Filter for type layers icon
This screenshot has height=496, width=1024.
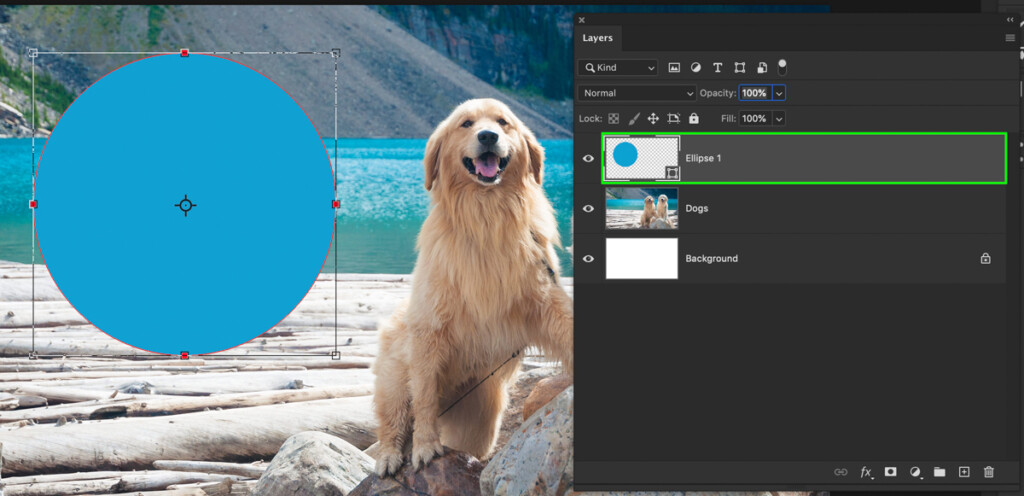(x=717, y=67)
